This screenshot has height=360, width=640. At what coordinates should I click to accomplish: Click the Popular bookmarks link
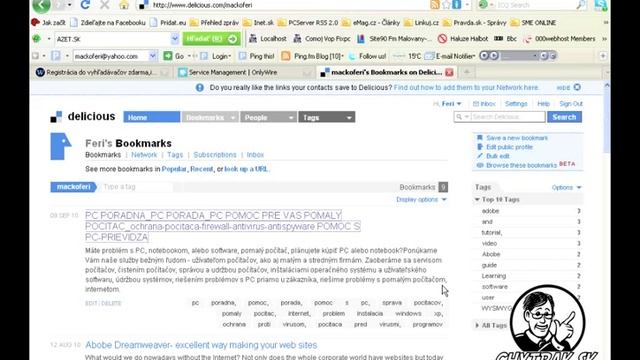click(174, 169)
